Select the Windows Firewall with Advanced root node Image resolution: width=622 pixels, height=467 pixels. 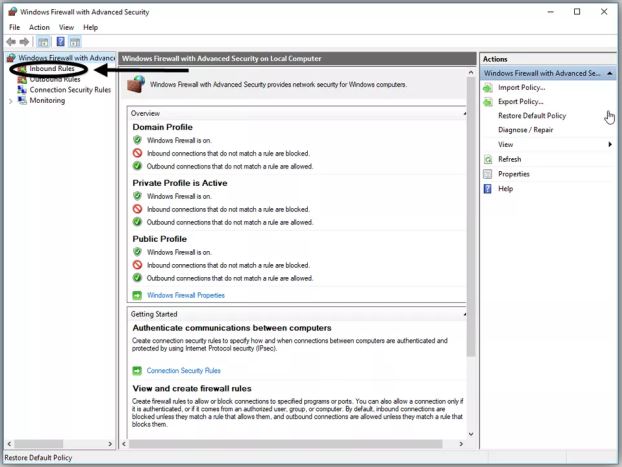click(x=67, y=58)
